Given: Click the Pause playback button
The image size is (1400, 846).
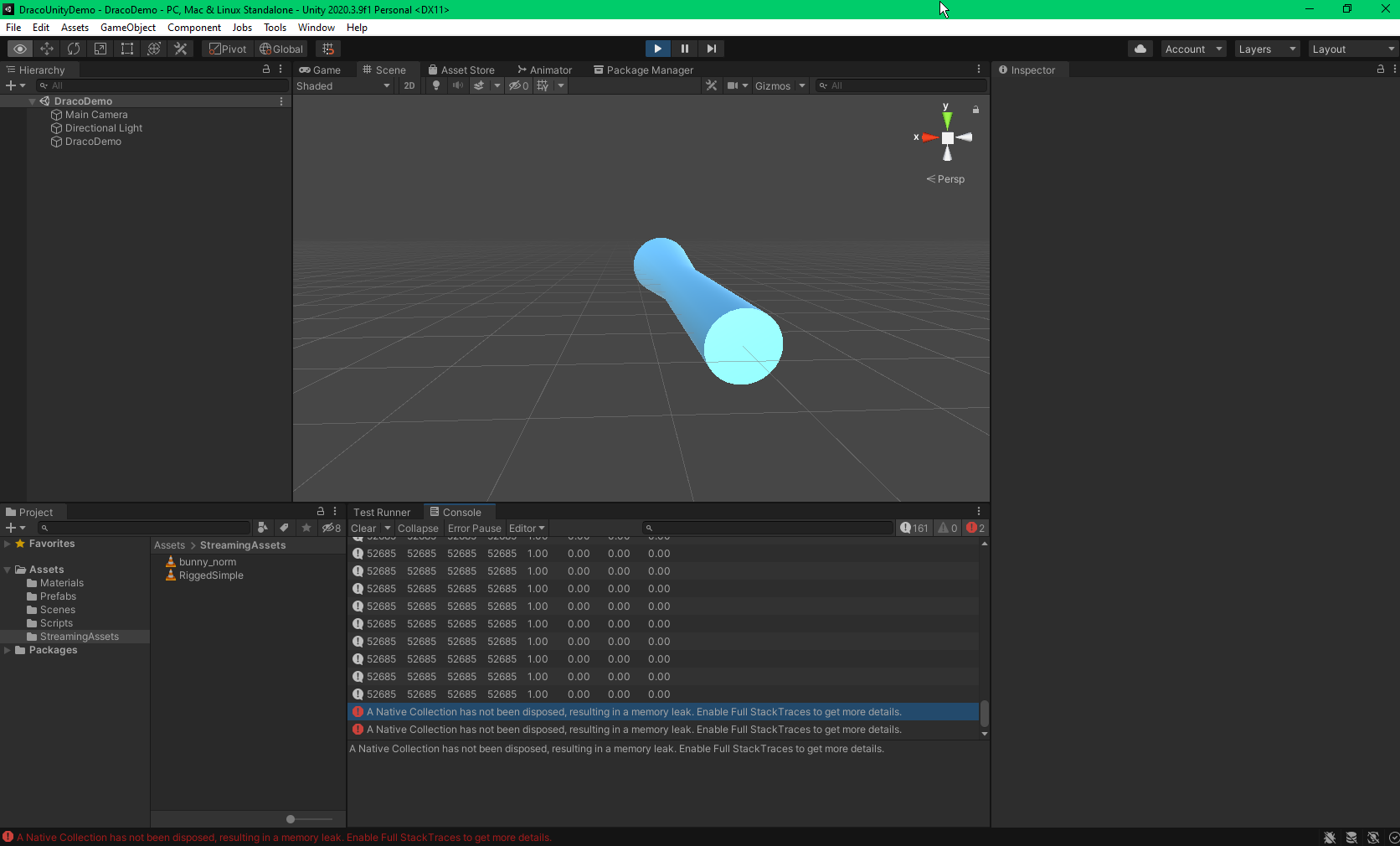Looking at the screenshot, I should coord(685,49).
